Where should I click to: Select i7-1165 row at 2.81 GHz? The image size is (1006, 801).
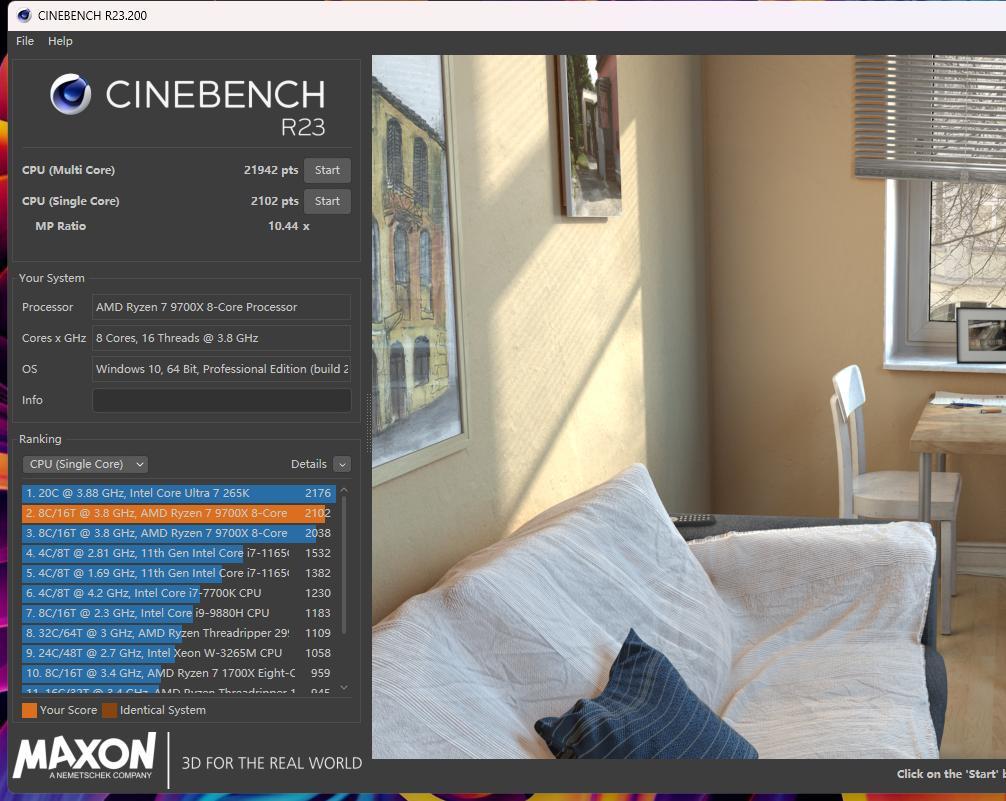click(x=178, y=553)
